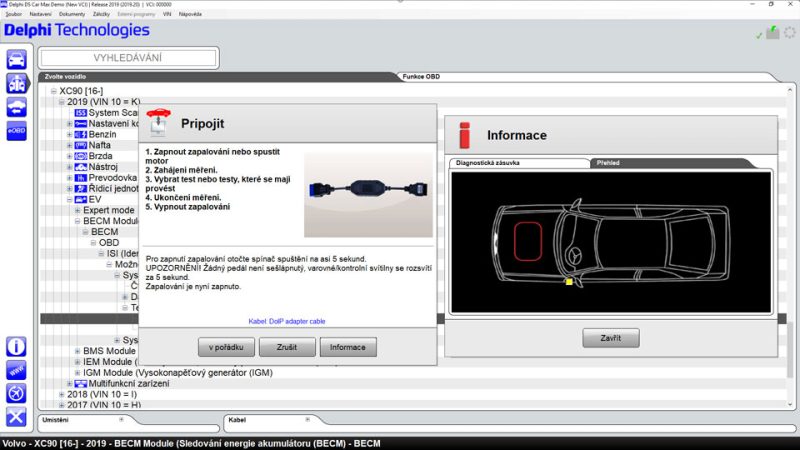Expand the Benzín tree node
The width and height of the screenshot is (800, 450).
click(69, 134)
